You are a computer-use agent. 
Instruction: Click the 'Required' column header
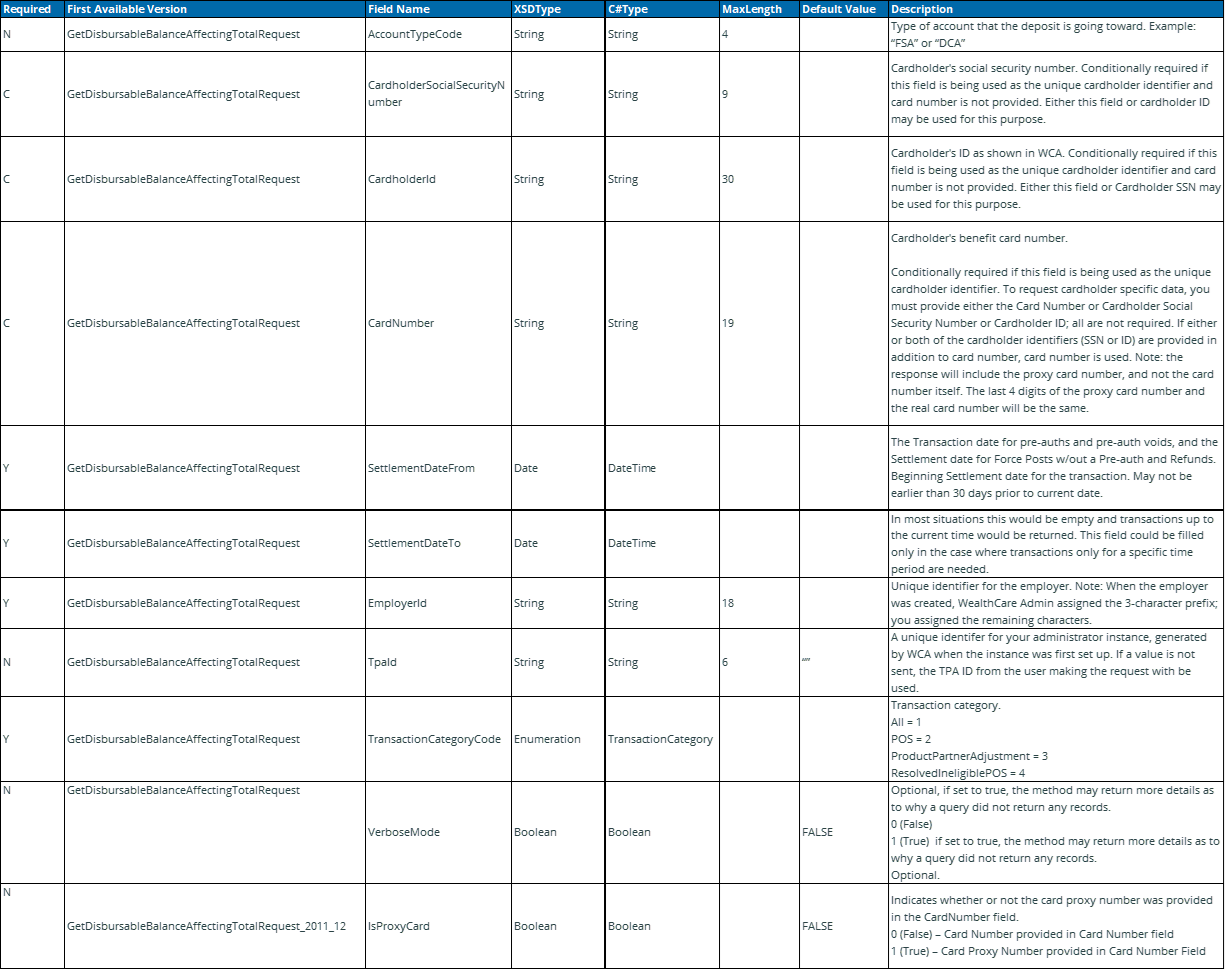[31, 9]
